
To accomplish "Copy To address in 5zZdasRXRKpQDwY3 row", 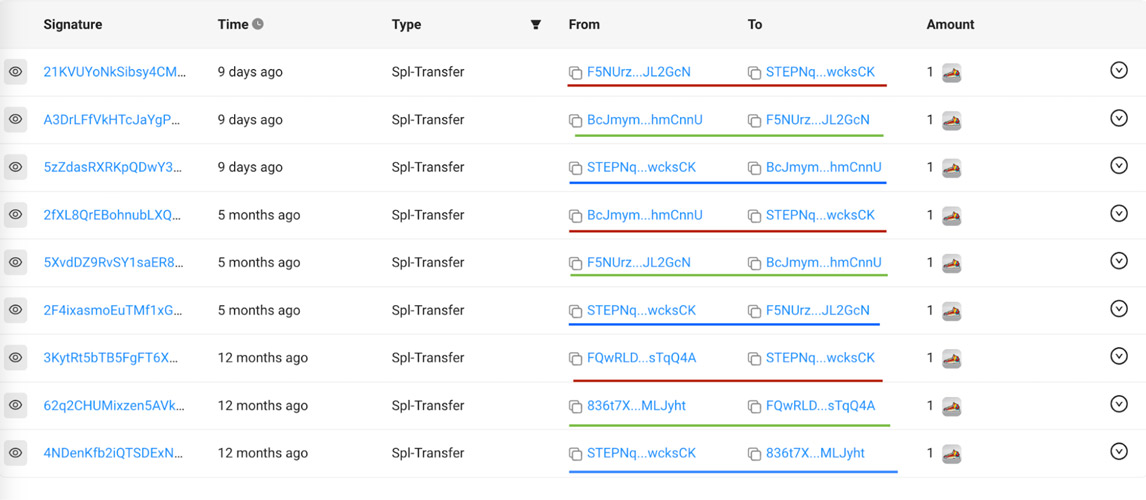I will point(754,168).
